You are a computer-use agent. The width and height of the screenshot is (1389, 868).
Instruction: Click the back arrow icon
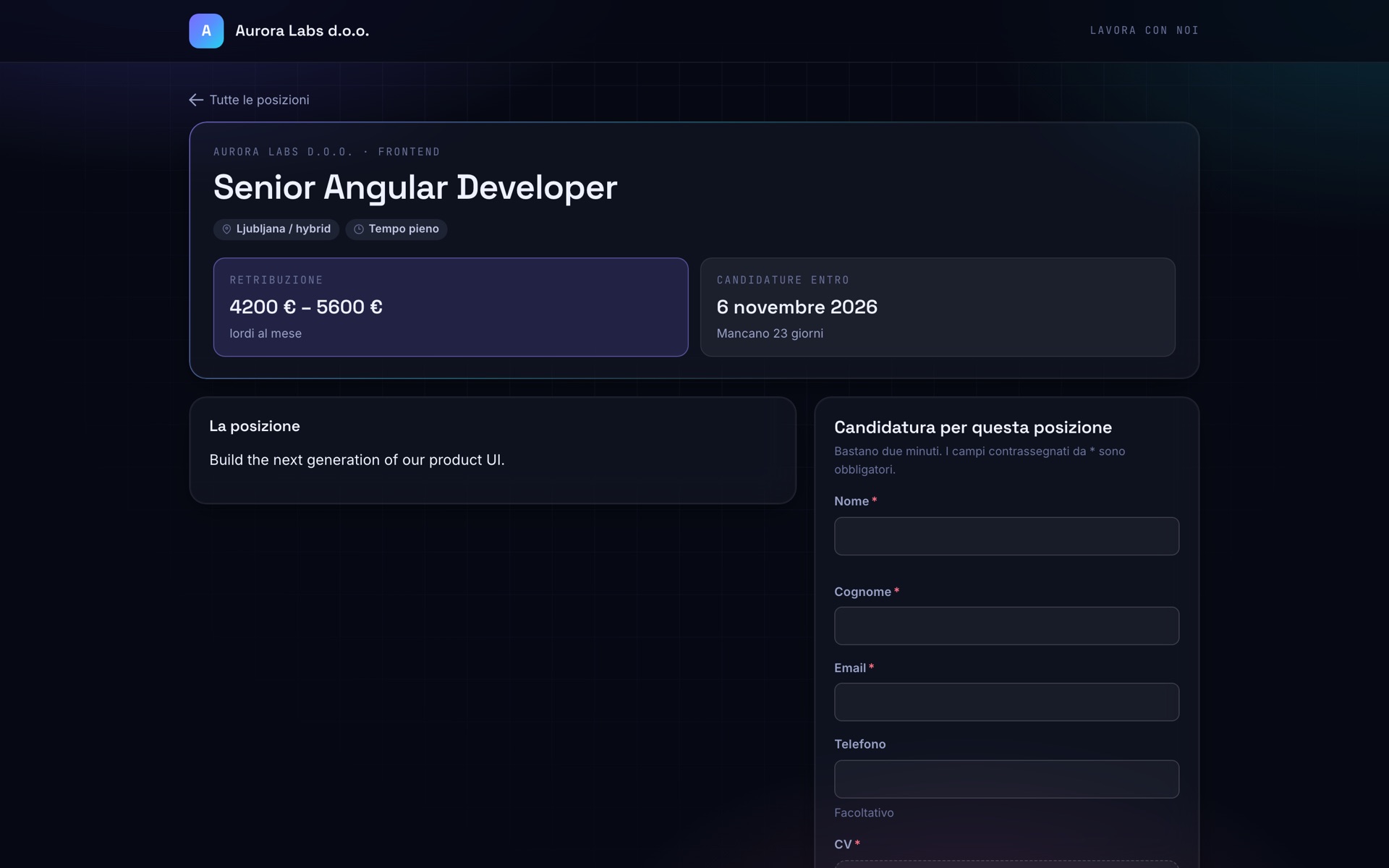pos(196,100)
